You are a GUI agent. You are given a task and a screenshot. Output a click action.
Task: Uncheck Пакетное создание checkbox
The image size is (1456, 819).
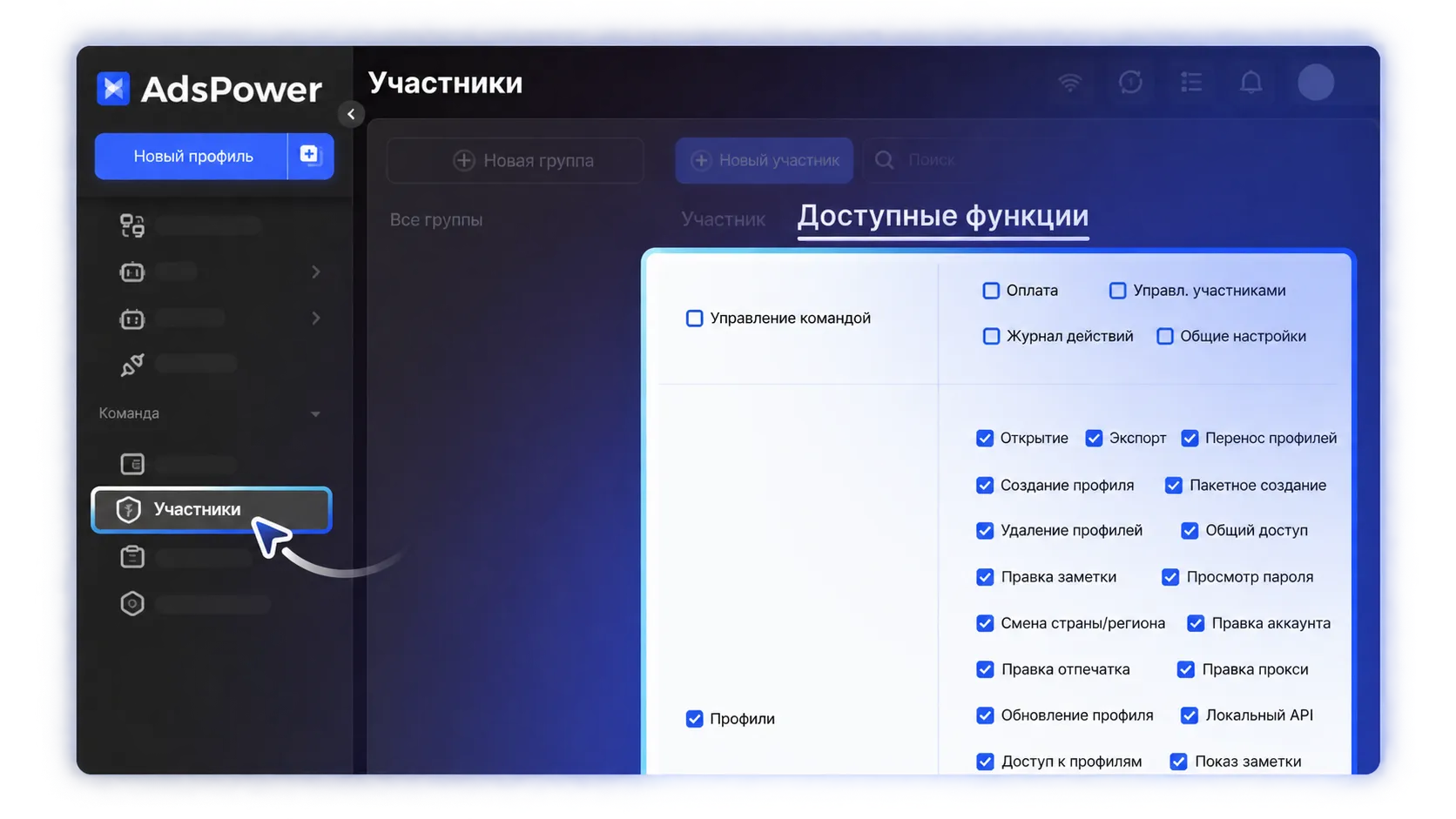coord(1174,485)
